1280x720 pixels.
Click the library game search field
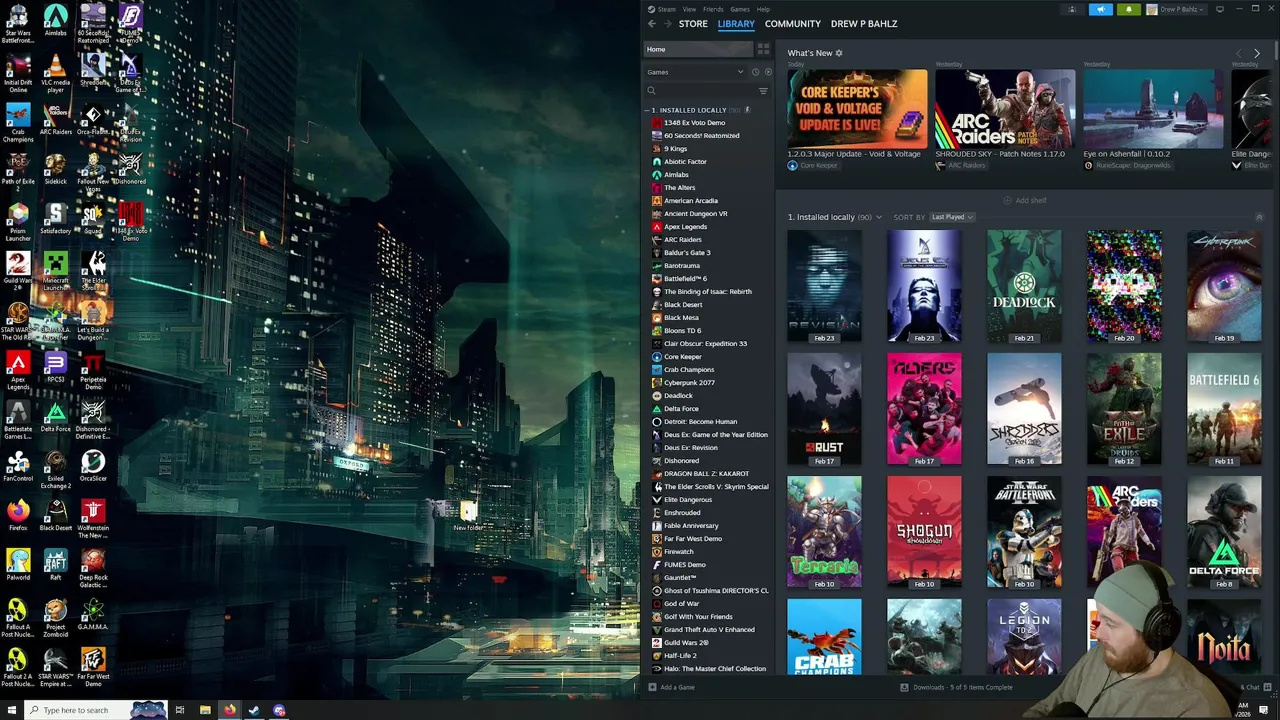705,91
